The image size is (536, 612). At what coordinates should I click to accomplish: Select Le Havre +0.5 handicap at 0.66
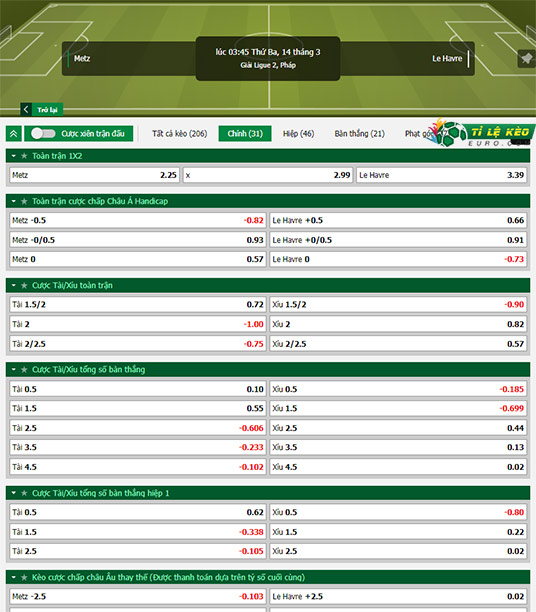[398, 220]
